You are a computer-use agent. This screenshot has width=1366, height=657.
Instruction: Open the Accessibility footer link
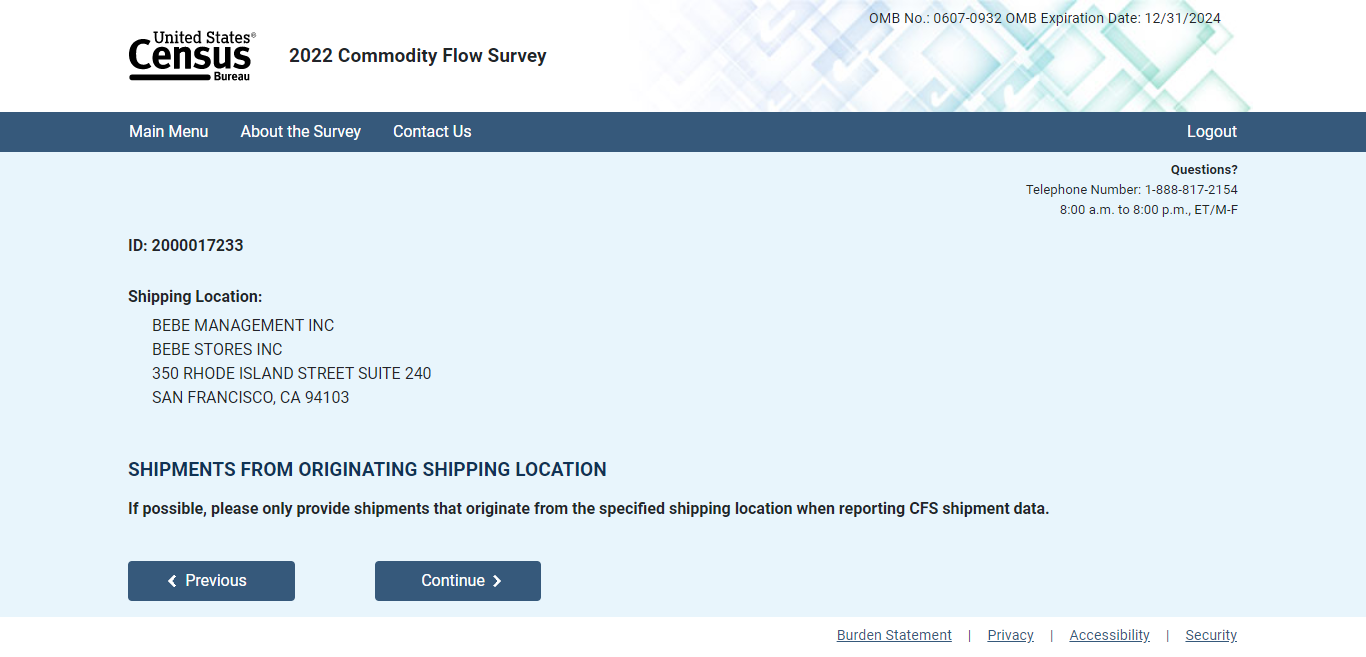click(1109, 635)
